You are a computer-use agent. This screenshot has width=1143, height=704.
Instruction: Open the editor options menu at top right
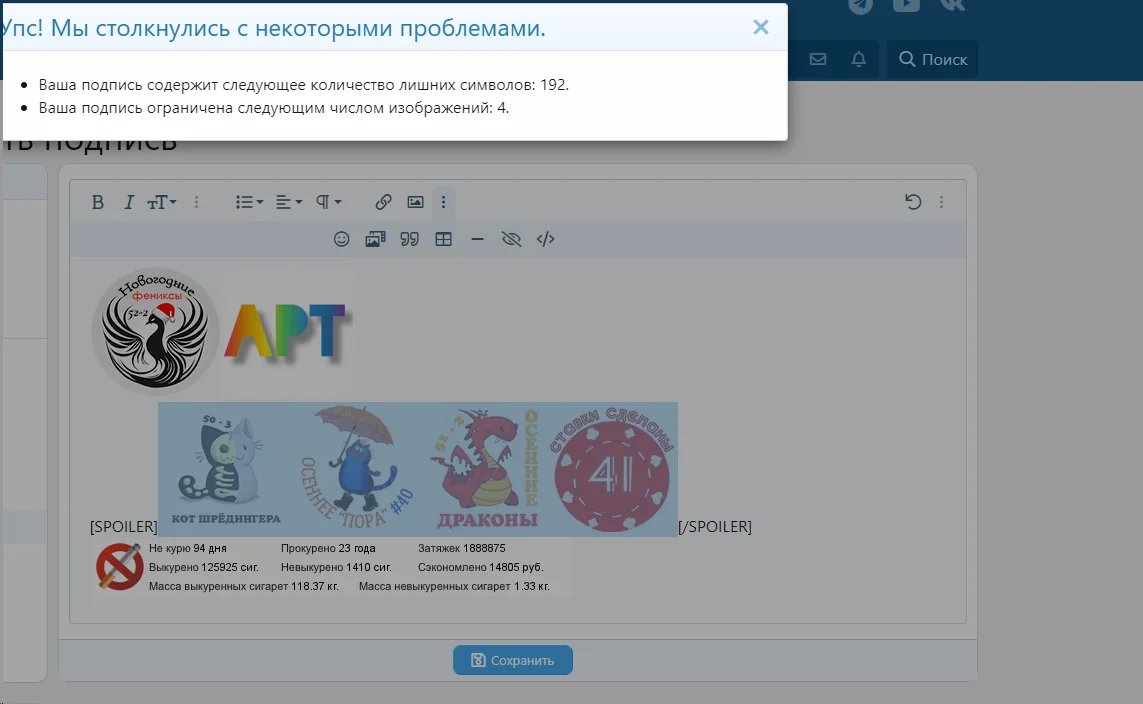coord(940,201)
